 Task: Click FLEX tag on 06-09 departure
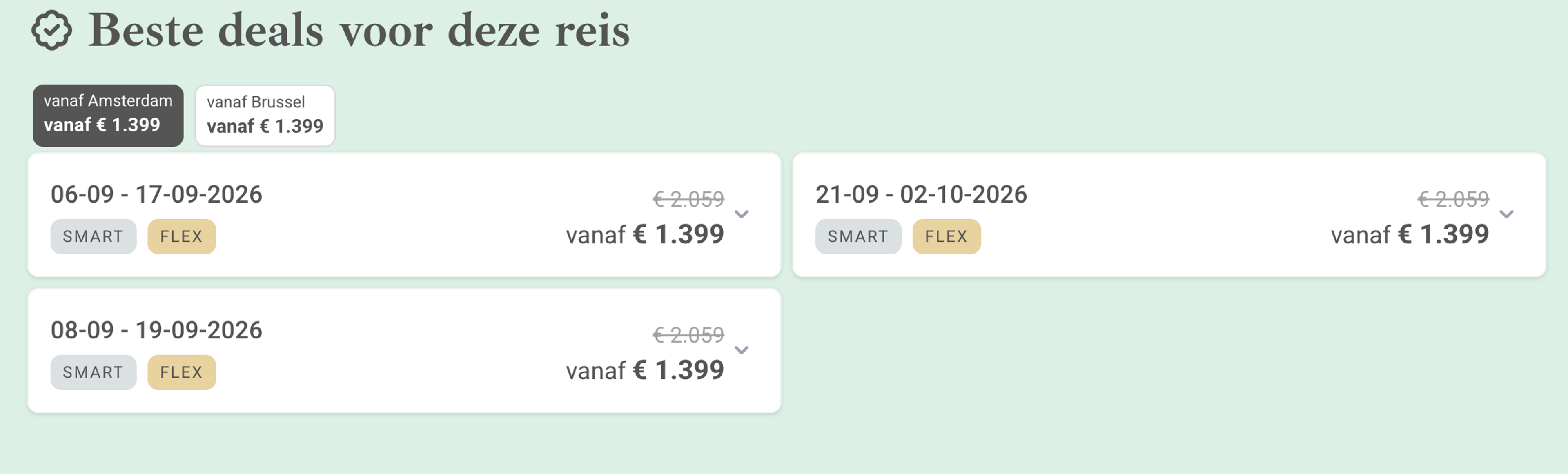pyautogui.click(x=181, y=237)
